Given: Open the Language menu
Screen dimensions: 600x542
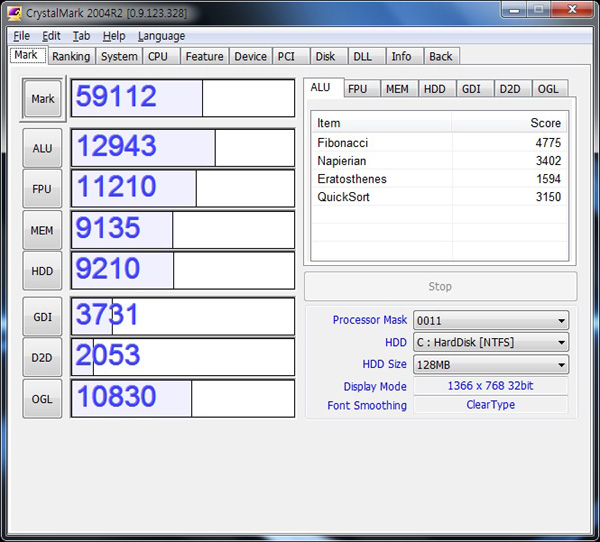Looking at the screenshot, I should (x=161, y=36).
